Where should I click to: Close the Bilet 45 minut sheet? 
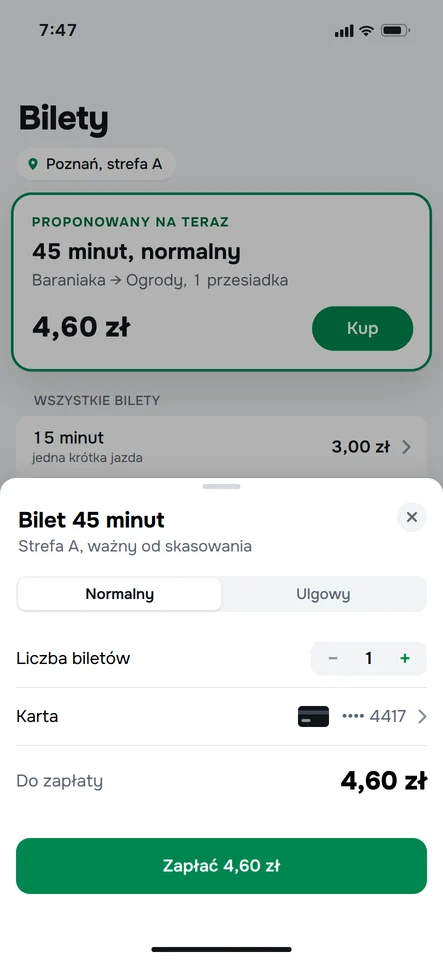(x=412, y=517)
